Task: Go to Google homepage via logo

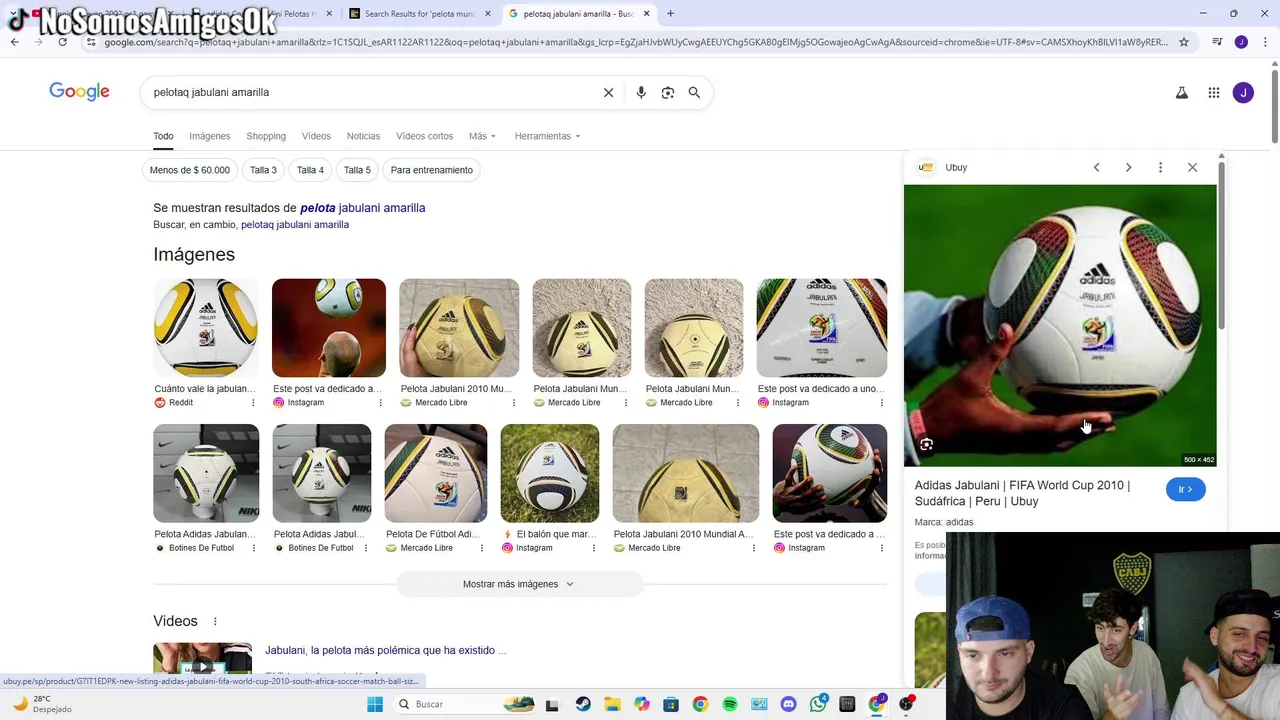Action: [79, 92]
